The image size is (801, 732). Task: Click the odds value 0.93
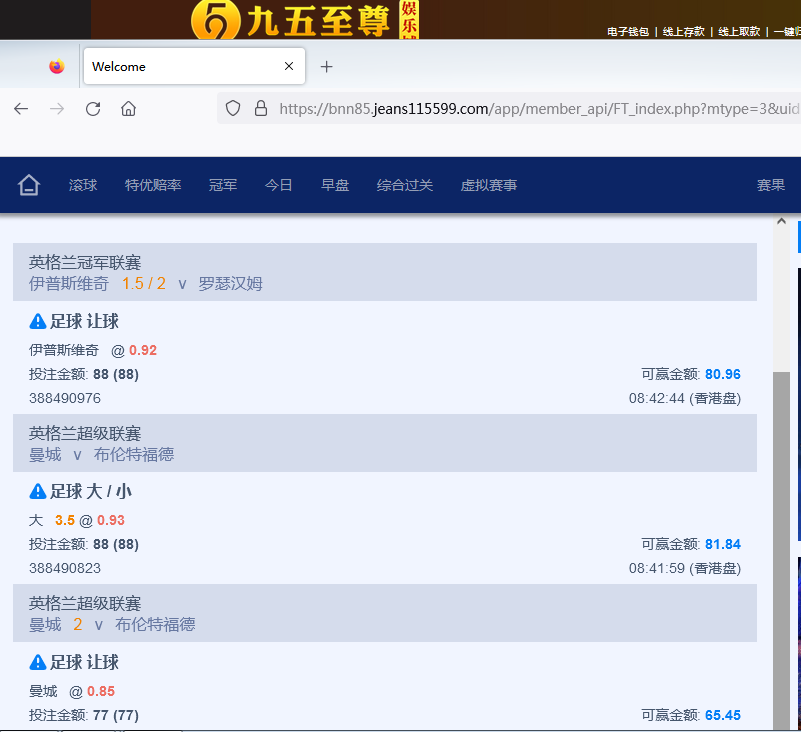click(111, 521)
